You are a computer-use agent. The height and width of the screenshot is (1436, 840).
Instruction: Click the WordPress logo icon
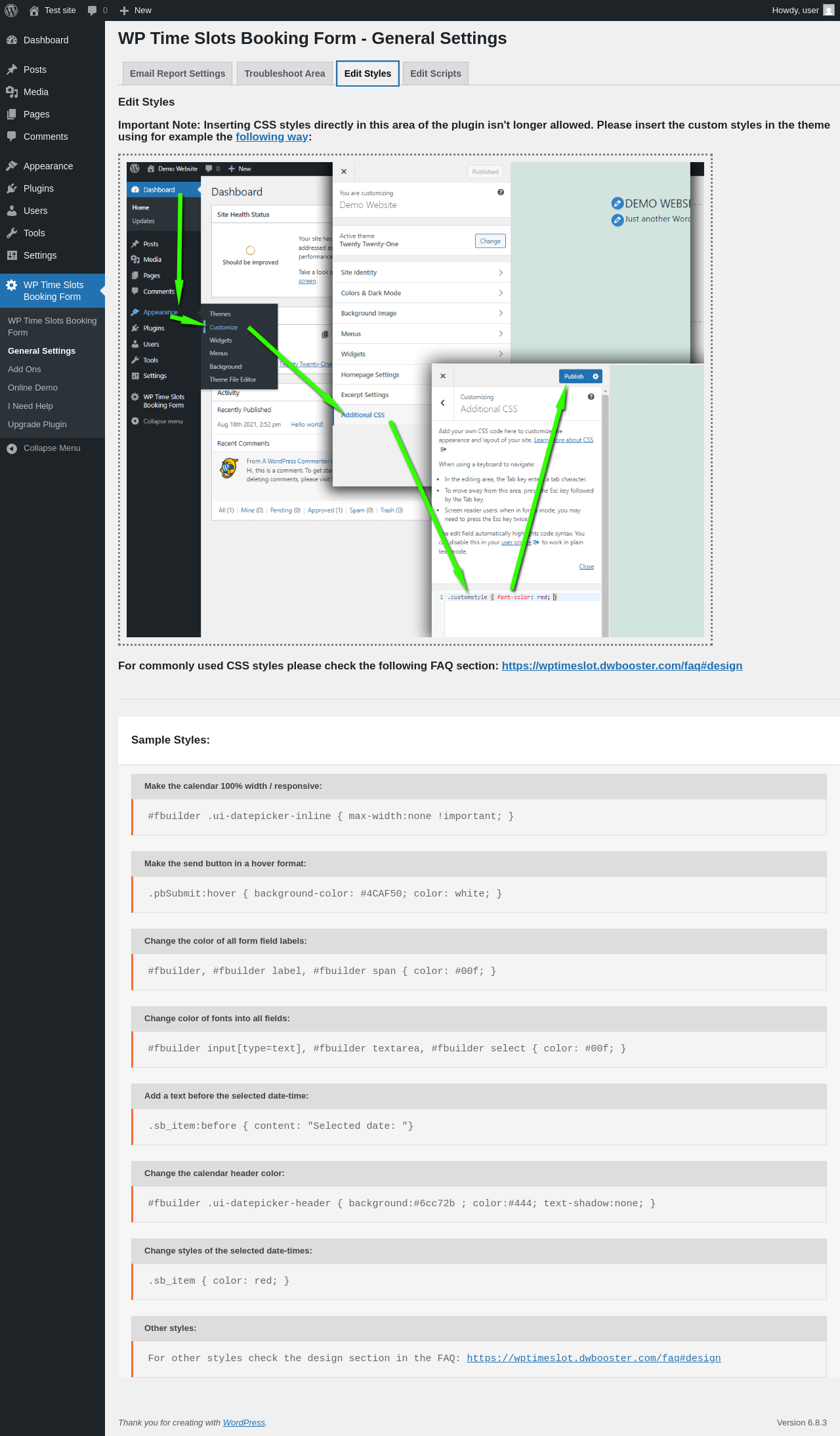(11, 11)
